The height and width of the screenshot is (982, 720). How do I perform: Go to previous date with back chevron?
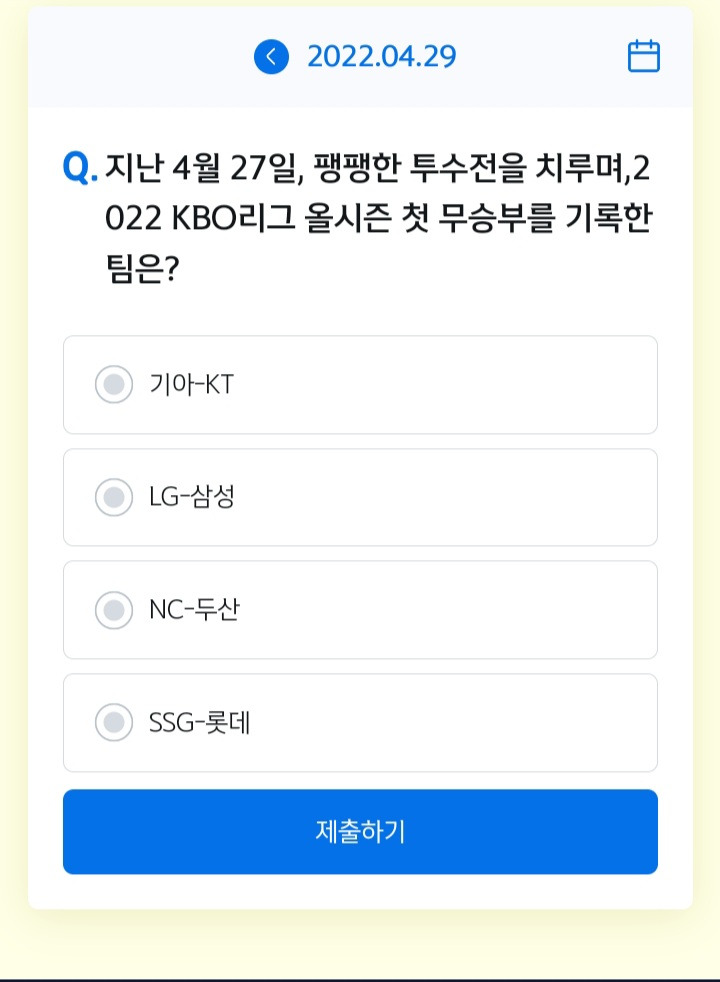[271, 57]
